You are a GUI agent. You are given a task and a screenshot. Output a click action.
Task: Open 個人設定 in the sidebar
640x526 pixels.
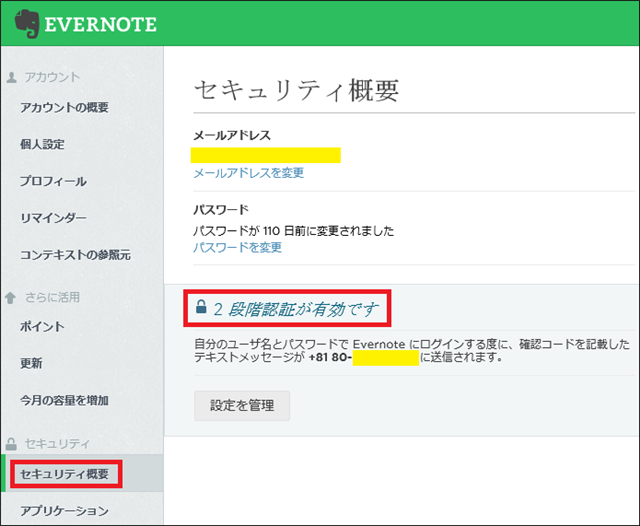42,144
